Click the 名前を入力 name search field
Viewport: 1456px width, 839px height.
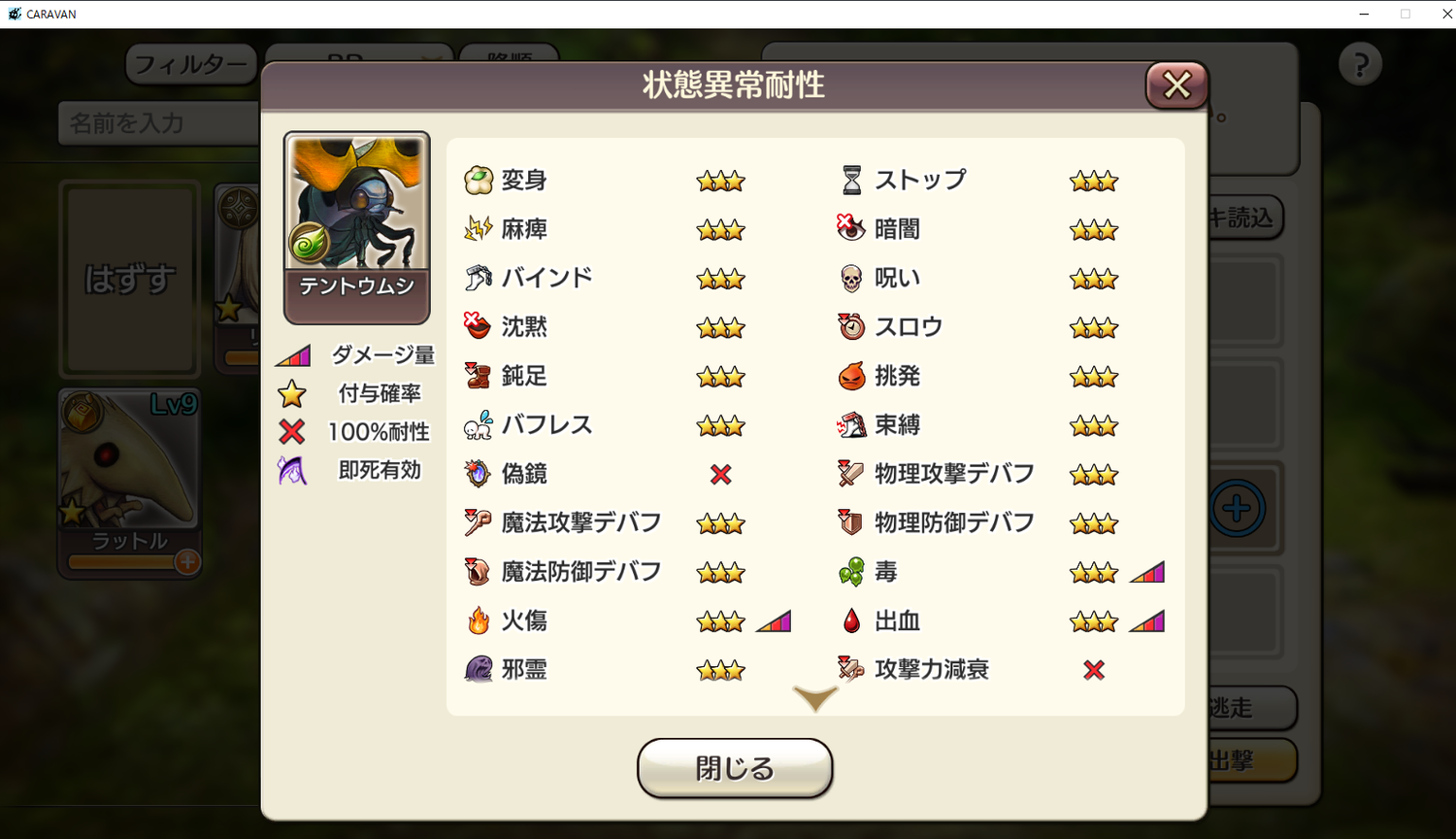(159, 123)
